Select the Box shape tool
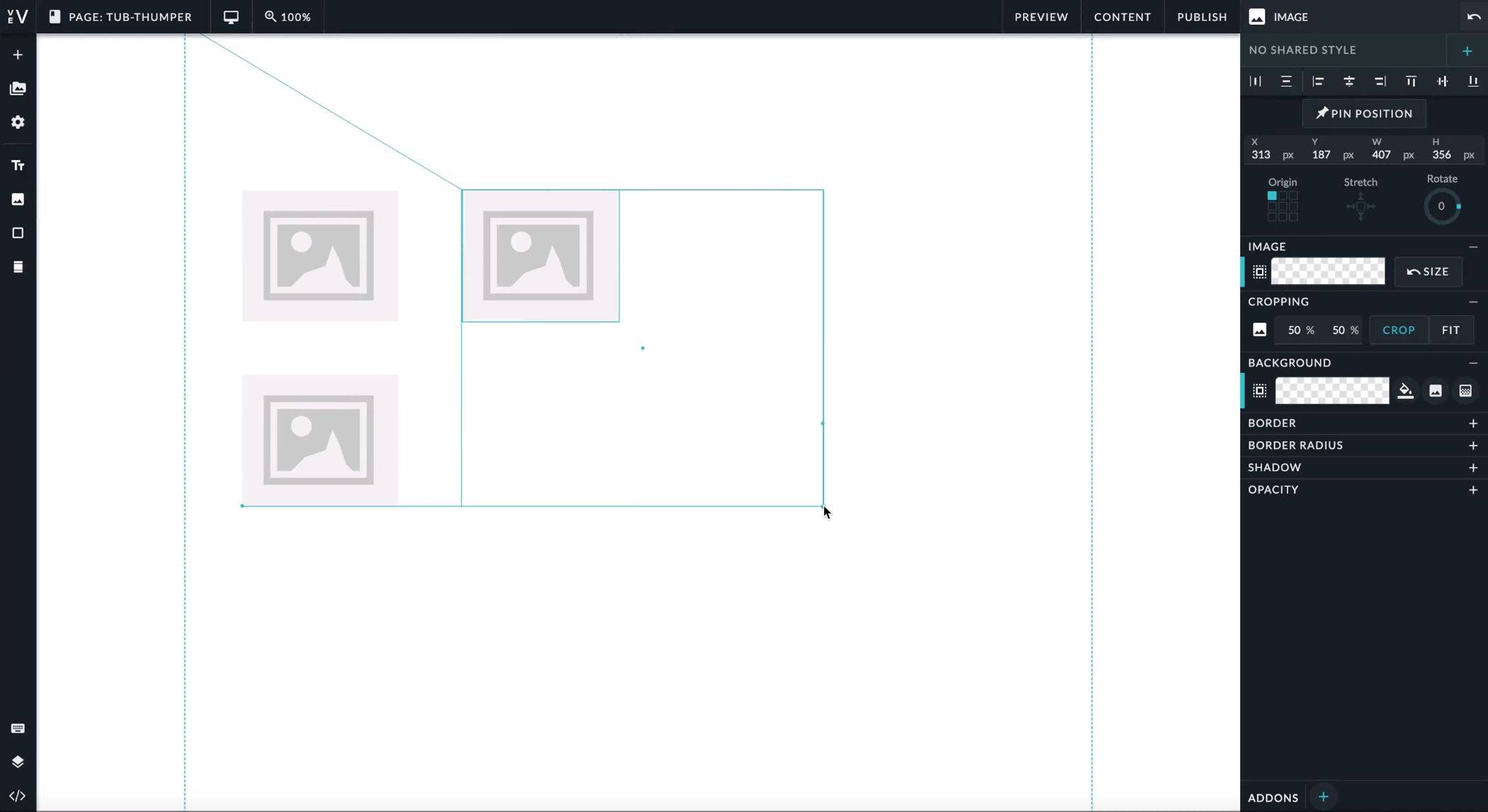1488x812 pixels. (18, 233)
